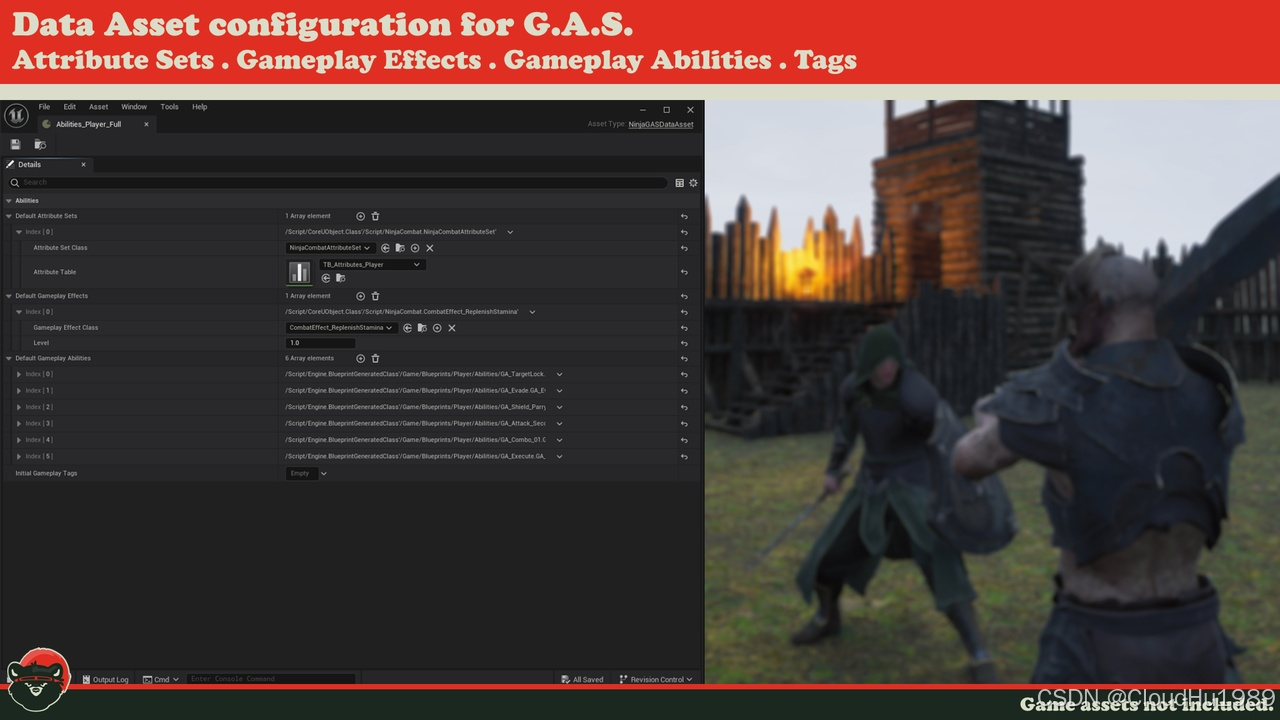Open options for GA_Combo_01 array element

(x=559, y=440)
